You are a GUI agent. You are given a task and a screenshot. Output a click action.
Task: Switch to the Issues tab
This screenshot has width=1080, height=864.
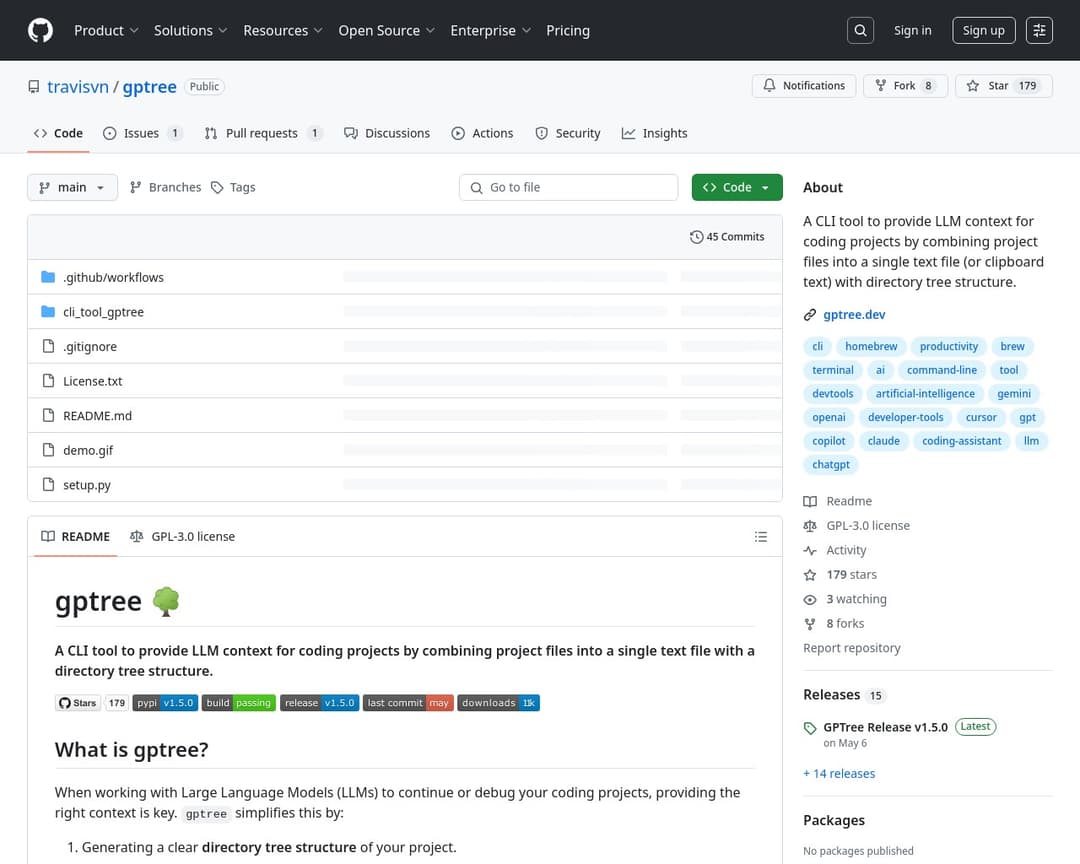[143, 133]
